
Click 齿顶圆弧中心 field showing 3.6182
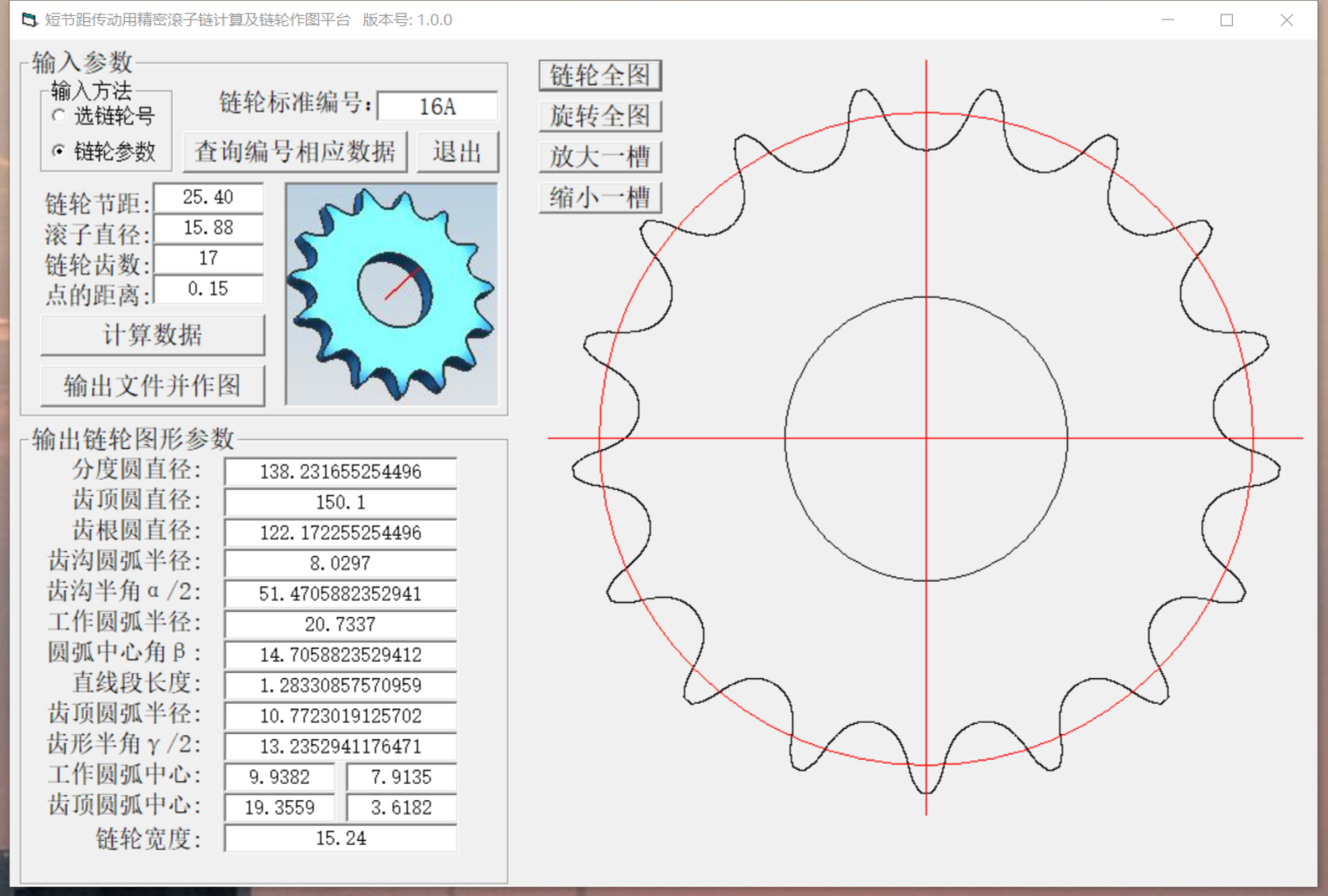click(401, 807)
